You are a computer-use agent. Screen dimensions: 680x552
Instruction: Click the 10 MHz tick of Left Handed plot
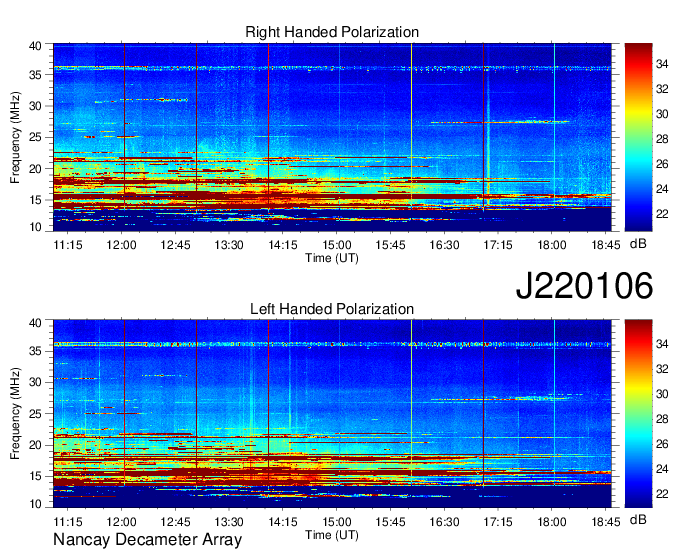pos(35,504)
